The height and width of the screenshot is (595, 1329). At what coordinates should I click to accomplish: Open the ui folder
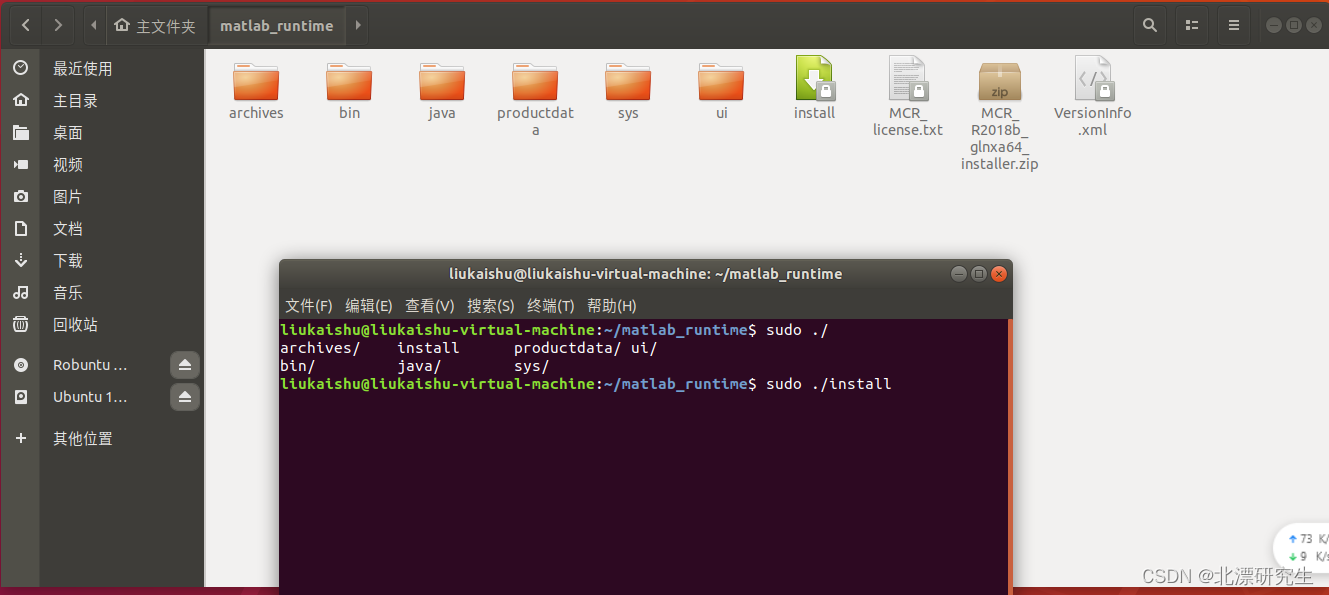click(x=720, y=85)
